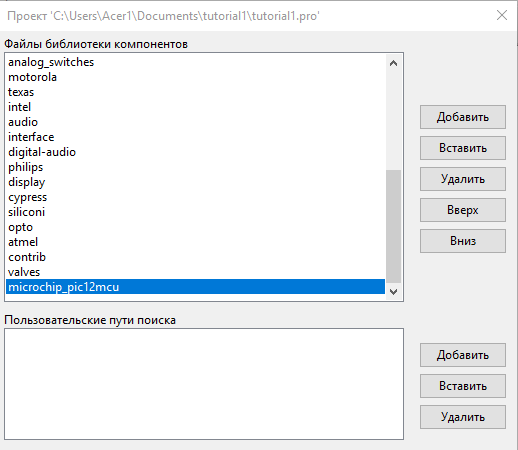
Task: Select the philips library entry
Action: click(195, 167)
